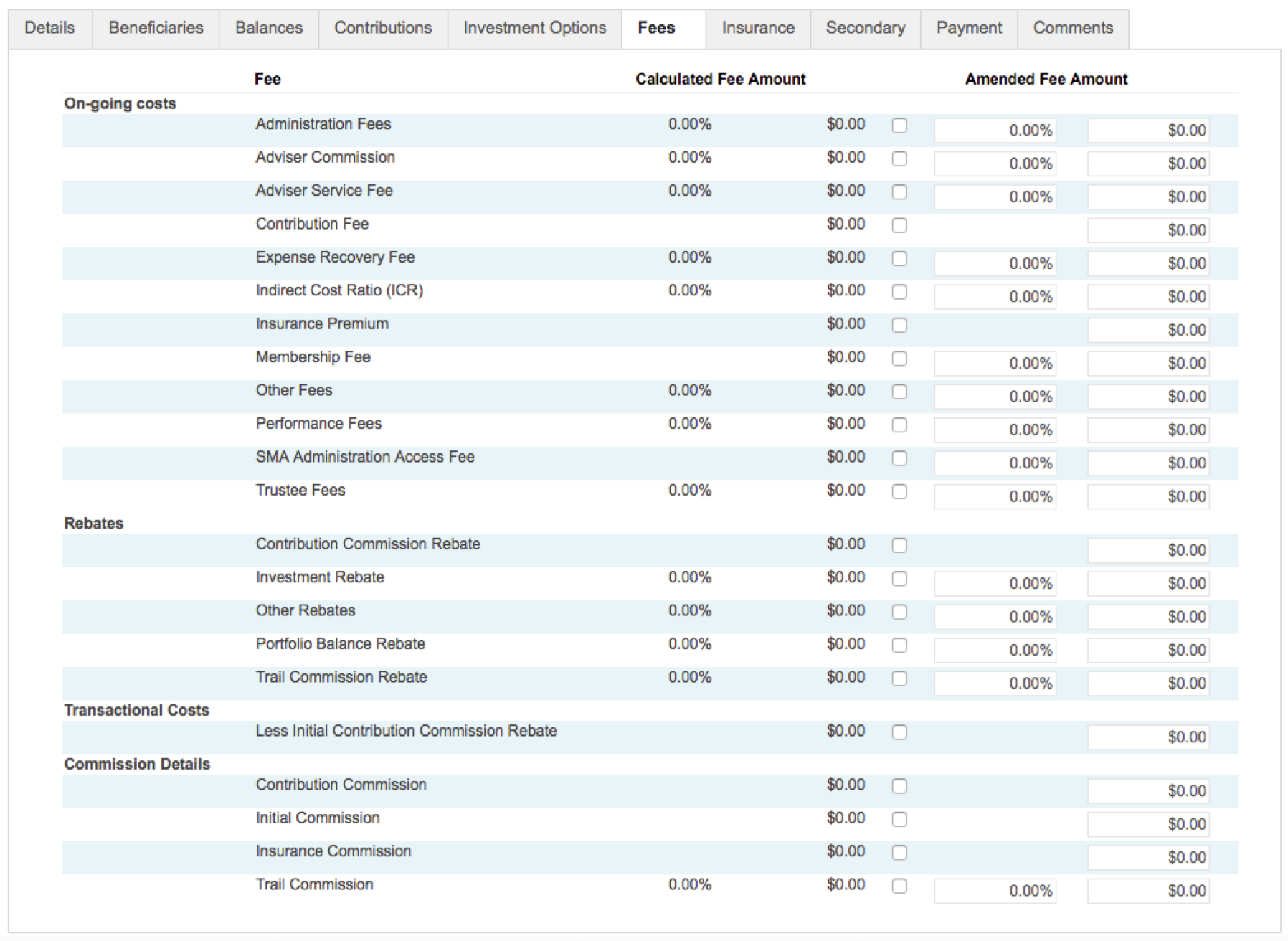Click the Indirect Cost Ratio amended dollar field
Image resolution: width=1288 pixels, height=941 pixels.
point(1148,297)
